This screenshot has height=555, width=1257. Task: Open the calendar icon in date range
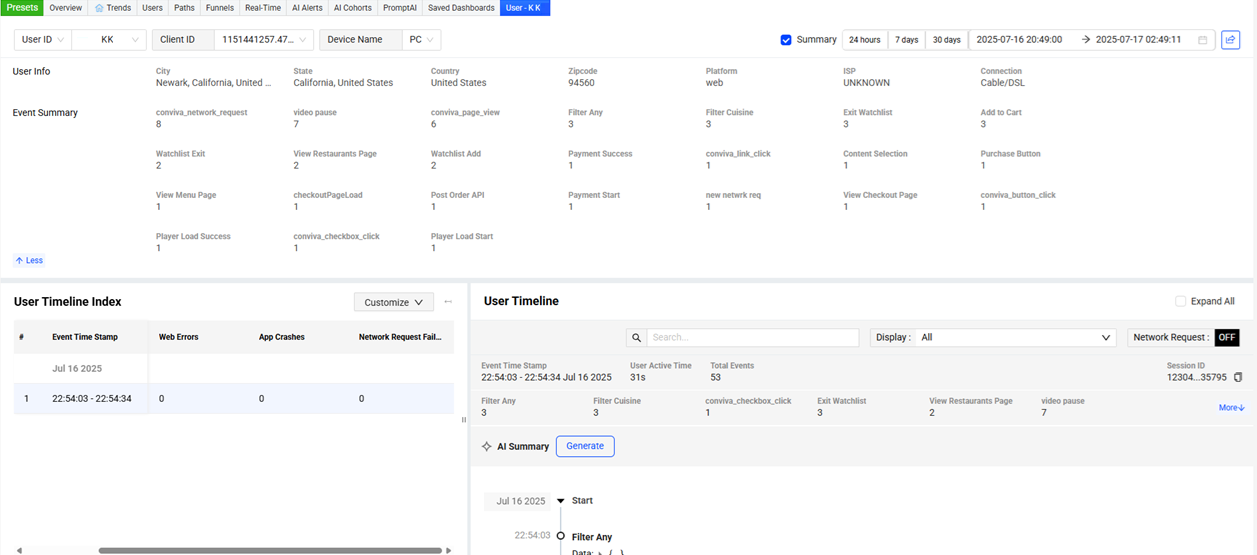(x=1202, y=40)
